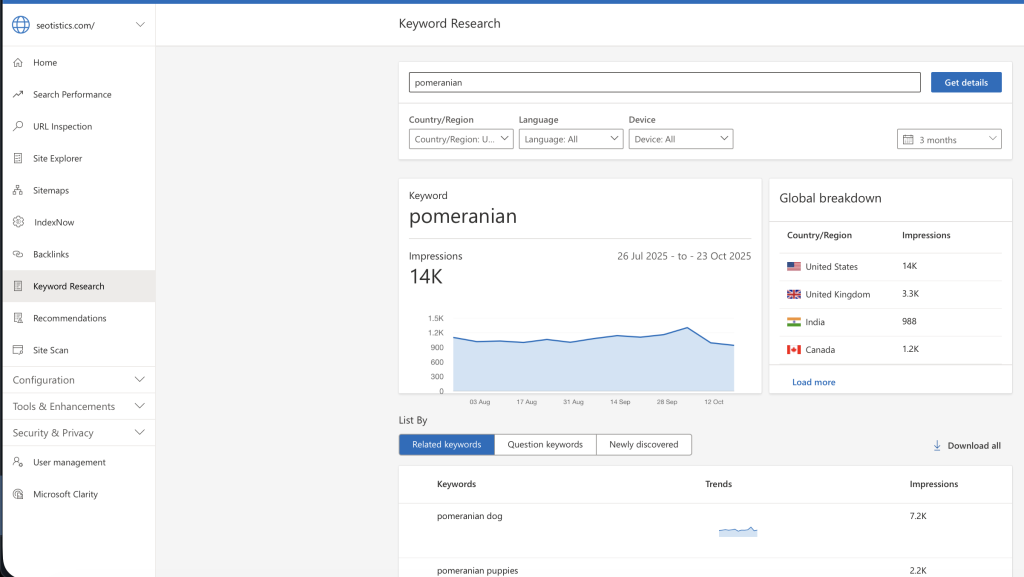The height and width of the screenshot is (577, 1024).
Task: Switch to the Newly discovered tab
Action: click(x=643, y=444)
